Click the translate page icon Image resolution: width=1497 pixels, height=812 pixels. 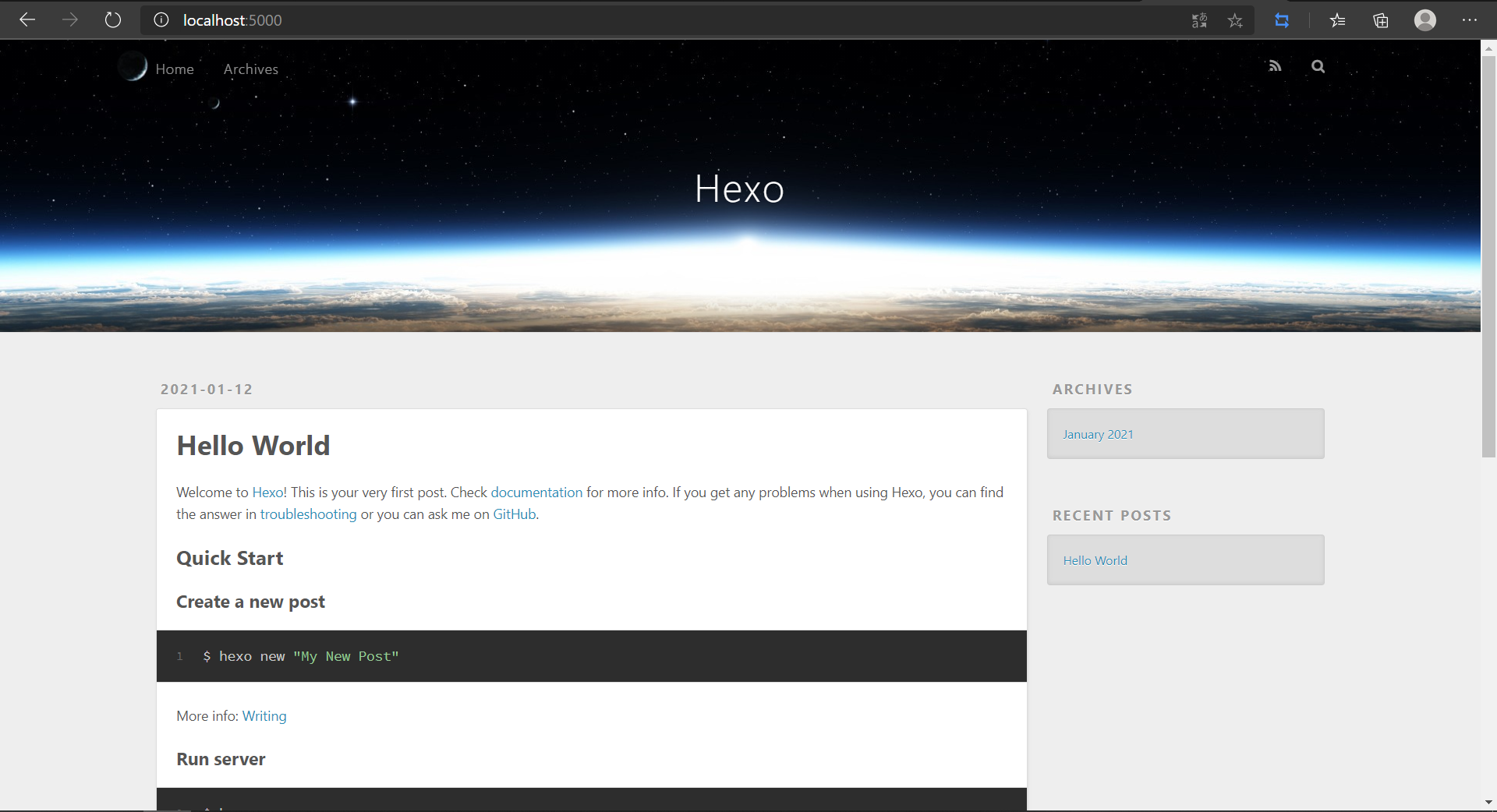tap(1199, 20)
